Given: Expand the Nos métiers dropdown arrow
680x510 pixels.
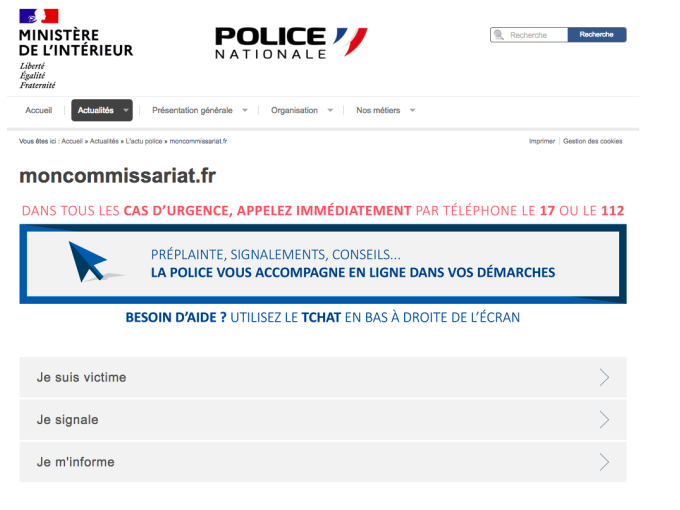Looking at the screenshot, I should pyautogui.click(x=412, y=110).
